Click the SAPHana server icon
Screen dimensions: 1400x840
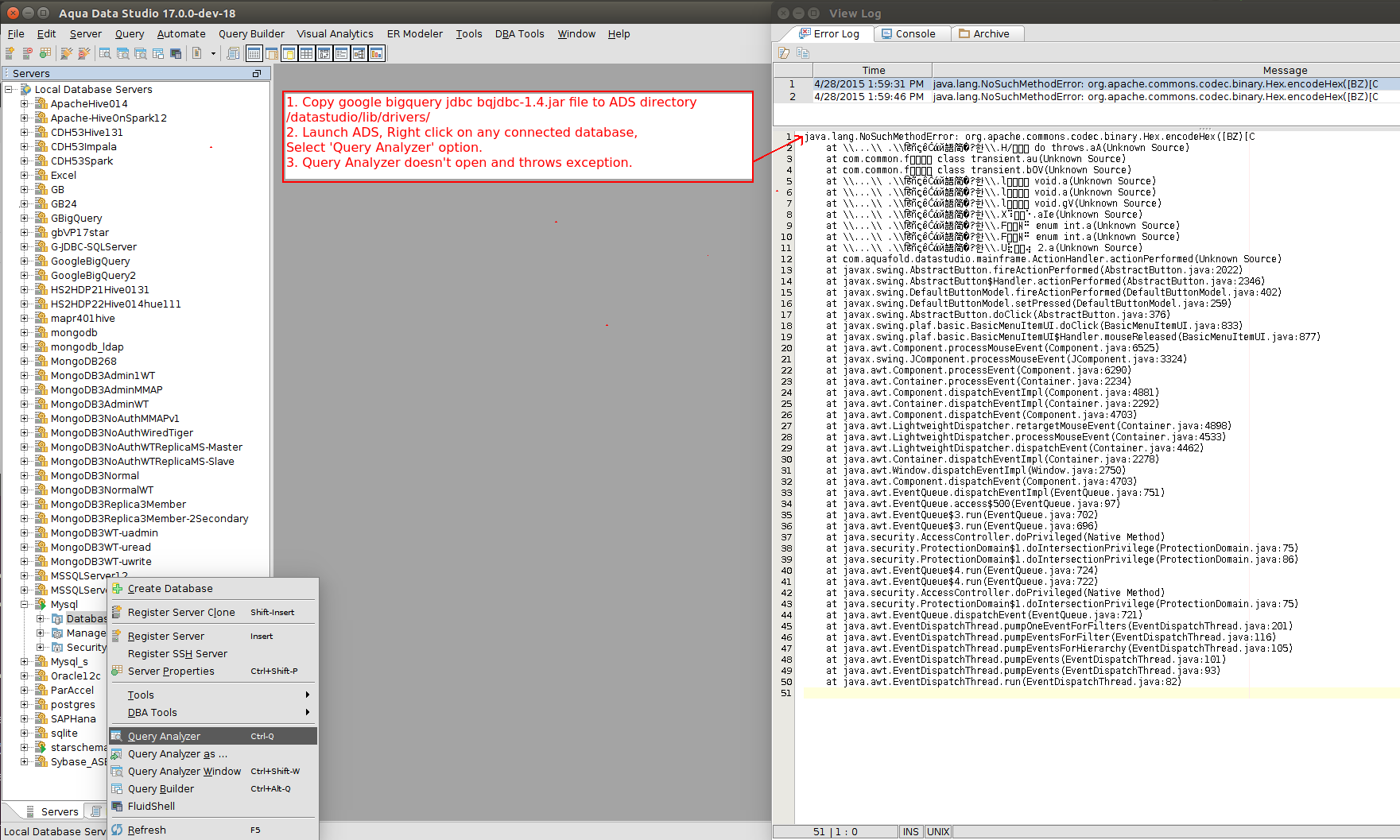click(x=41, y=718)
